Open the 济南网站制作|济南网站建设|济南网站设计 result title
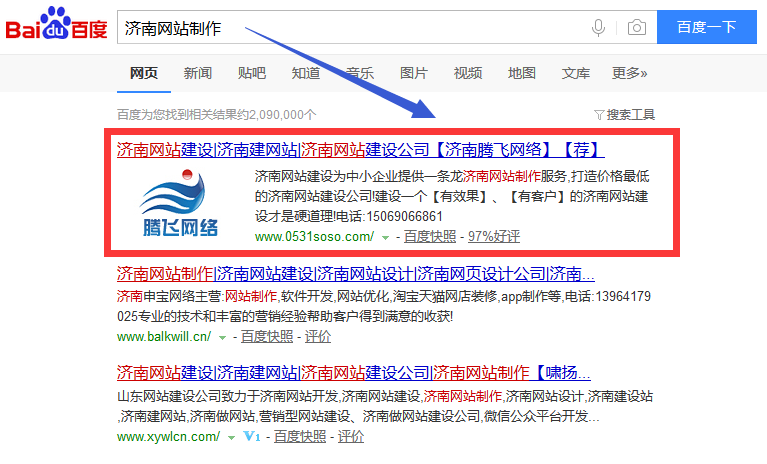Image resolution: width=767 pixels, height=464 pixels. coord(356,274)
